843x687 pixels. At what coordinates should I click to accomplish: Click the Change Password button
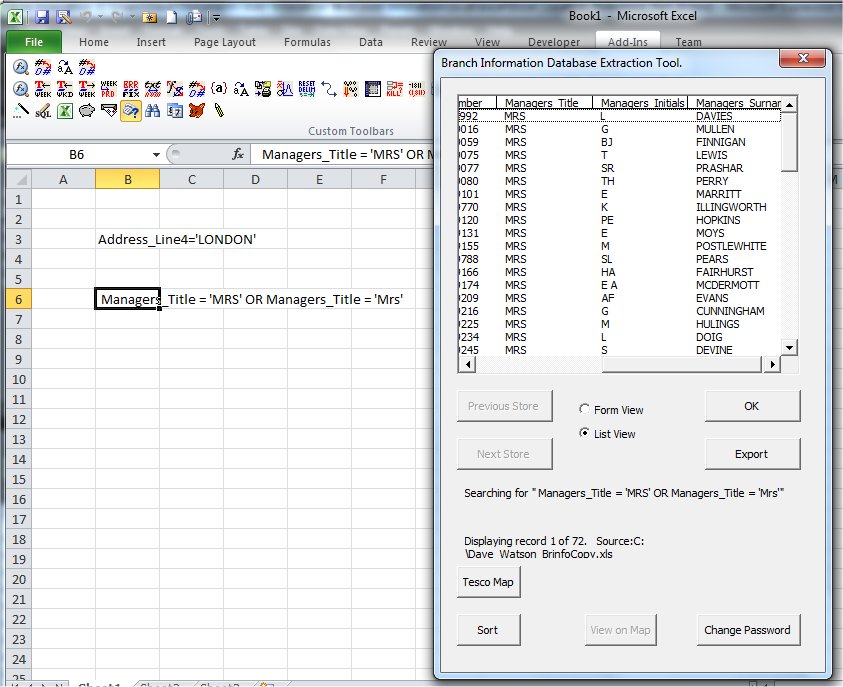pyautogui.click(x=748, y=630)
